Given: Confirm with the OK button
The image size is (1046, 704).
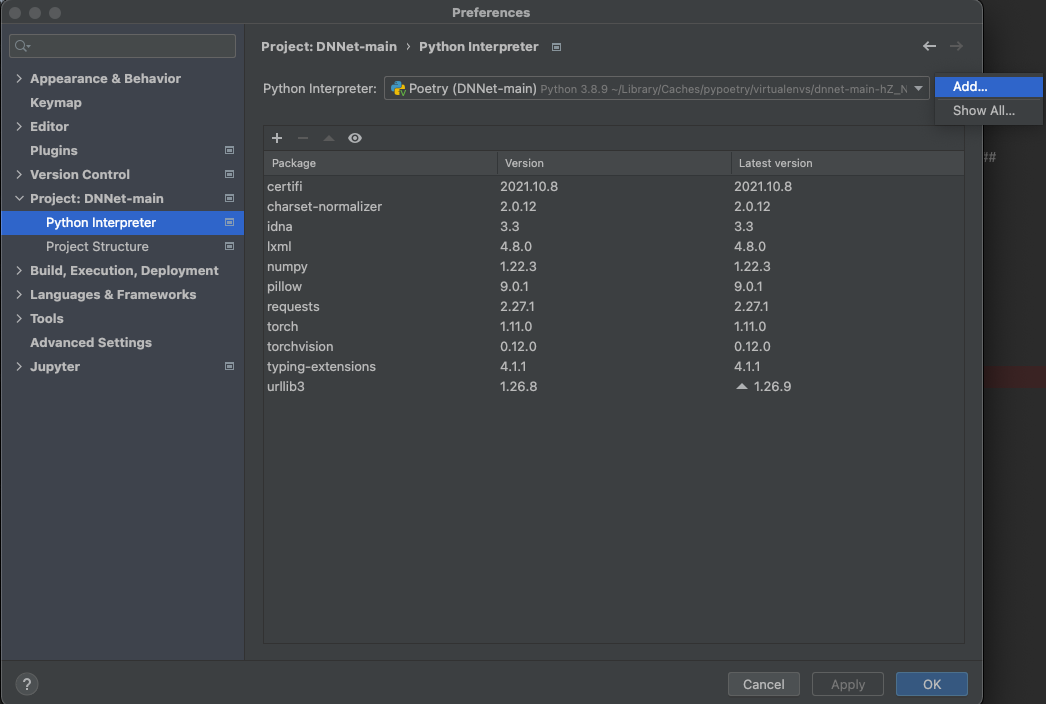Looking at the screenshot, I should point(932,684).
